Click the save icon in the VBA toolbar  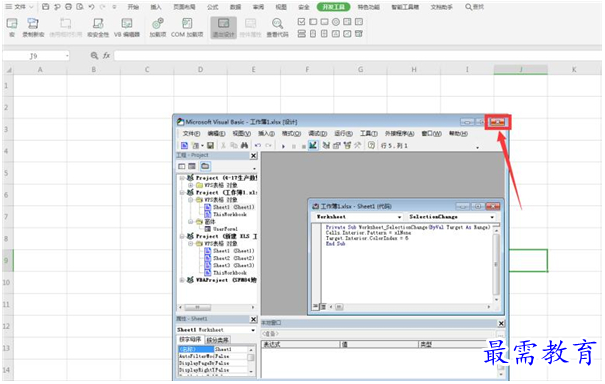point(210,145)
